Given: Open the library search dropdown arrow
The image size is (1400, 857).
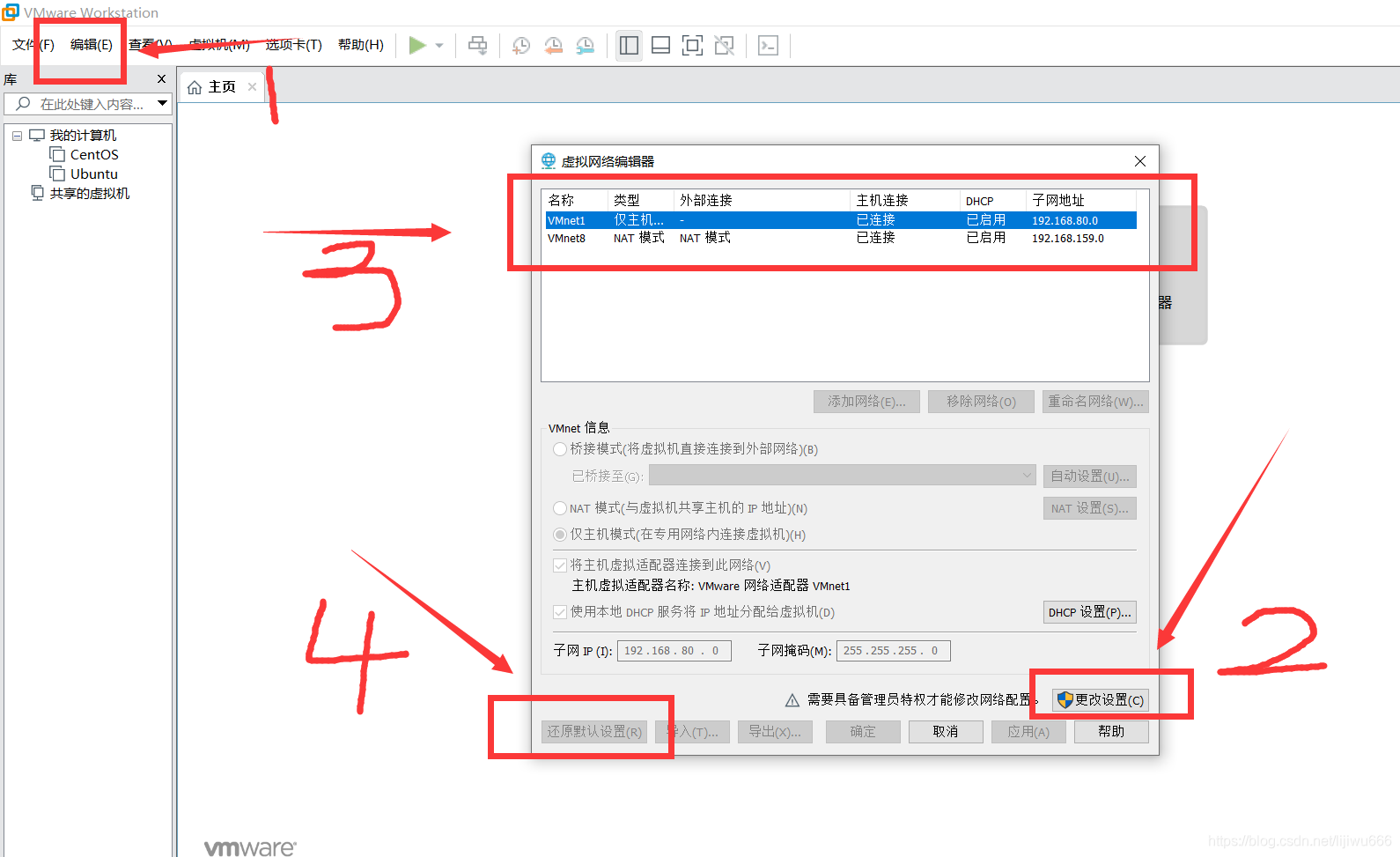Looking at the screenshot, I should [x=163, y=104].
